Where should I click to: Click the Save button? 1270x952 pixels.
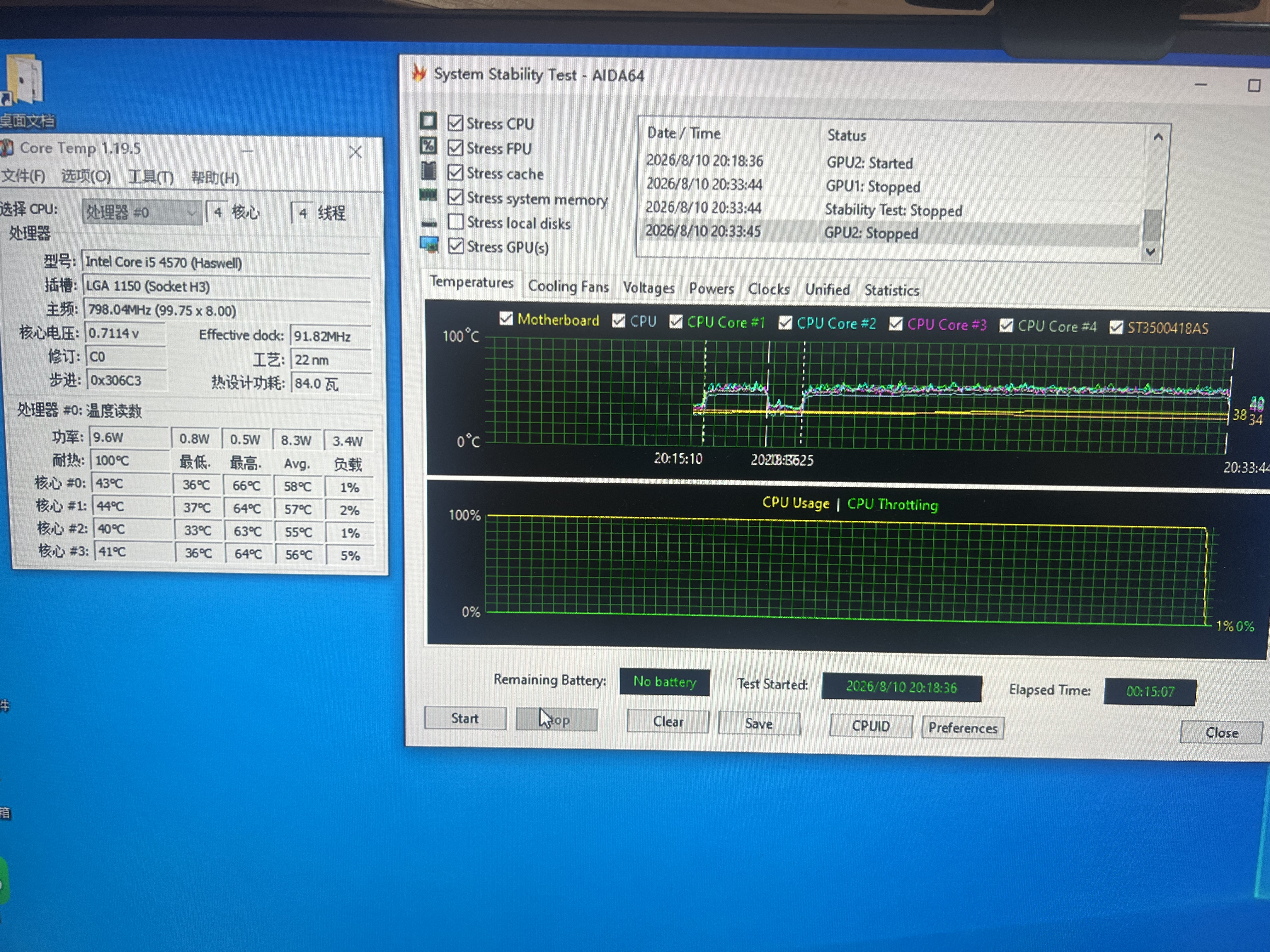coord(759,723)
